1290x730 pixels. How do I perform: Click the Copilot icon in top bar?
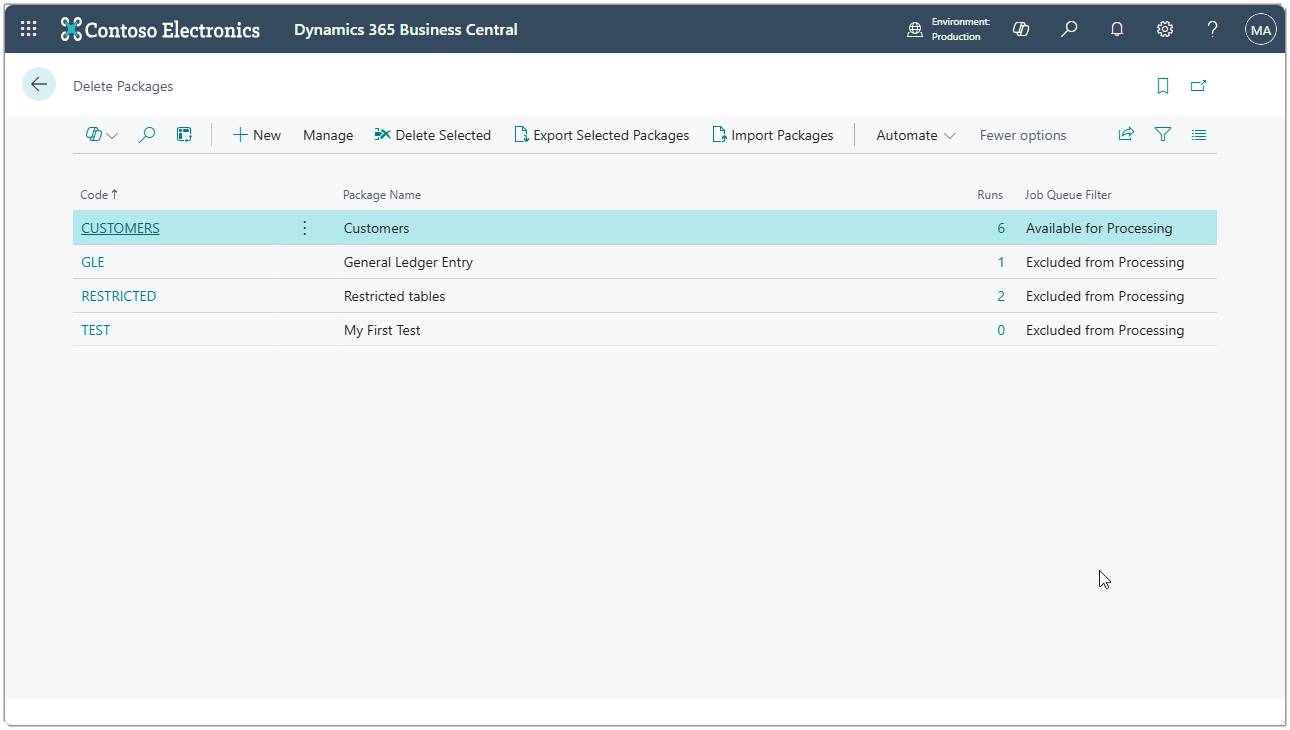1021,30
